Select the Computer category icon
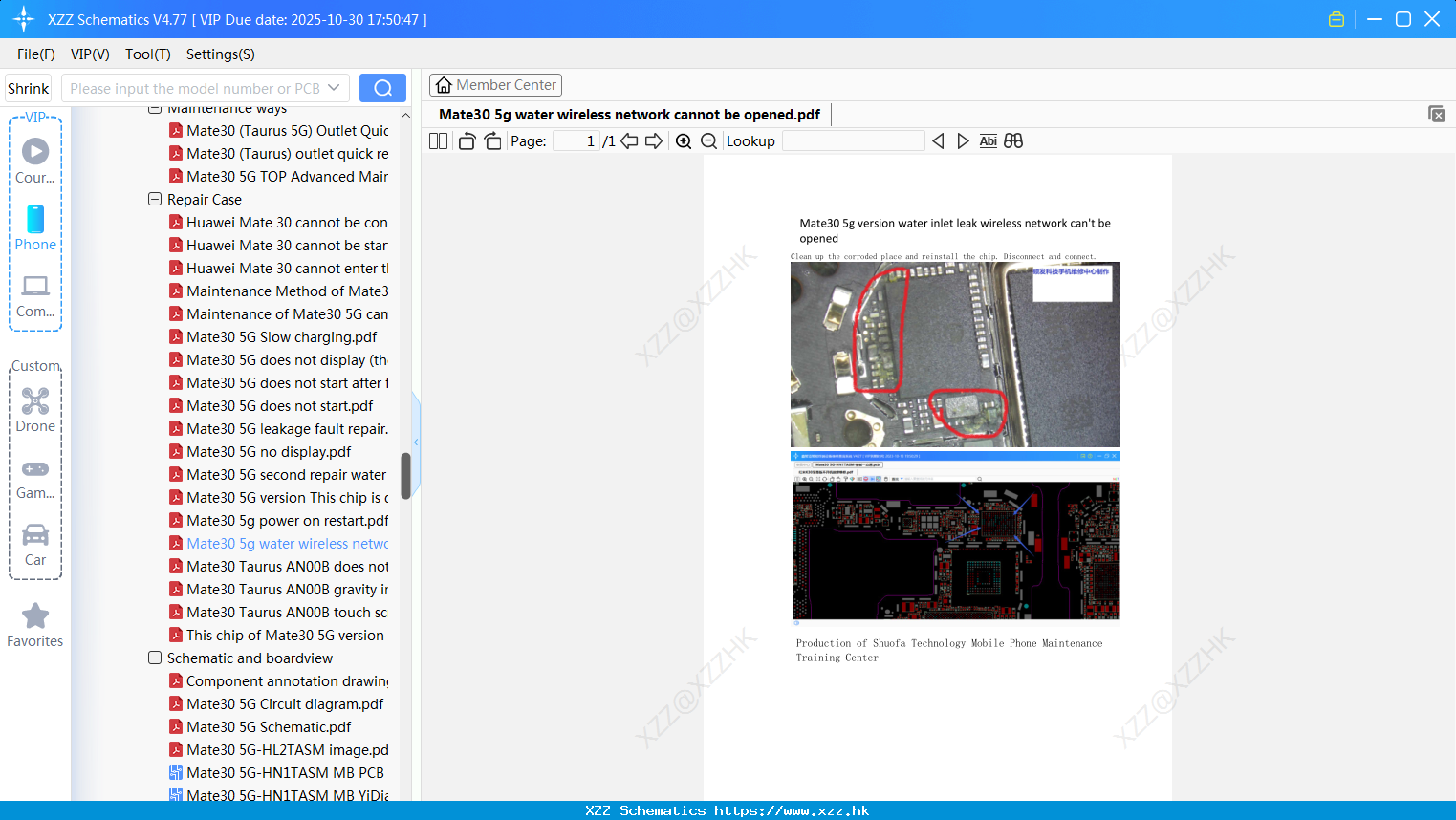Viewport: 1456px width, 820px height. (35, 295)
